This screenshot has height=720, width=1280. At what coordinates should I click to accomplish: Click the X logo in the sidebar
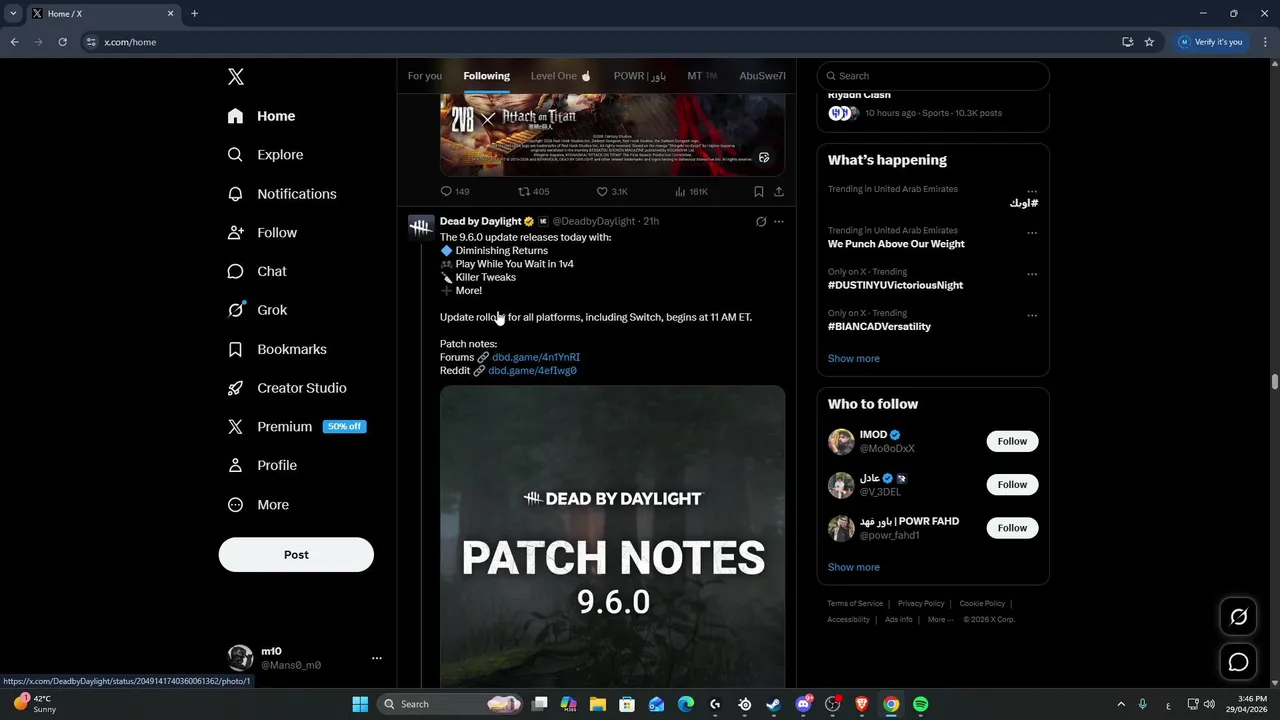[236, 77]
